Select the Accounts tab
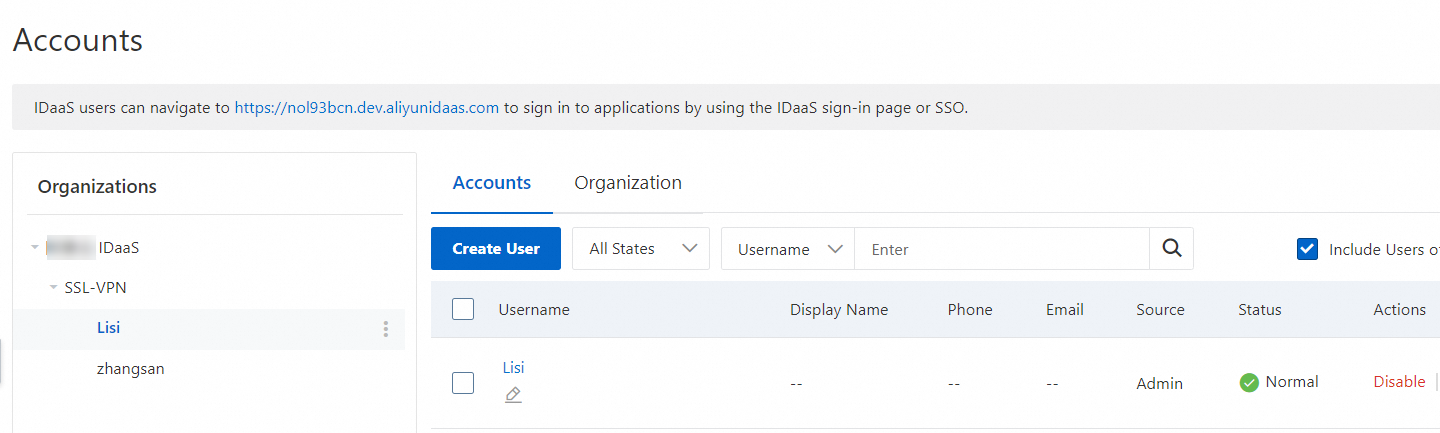Viewport: 1440px width, 433px height. [492, 183]
